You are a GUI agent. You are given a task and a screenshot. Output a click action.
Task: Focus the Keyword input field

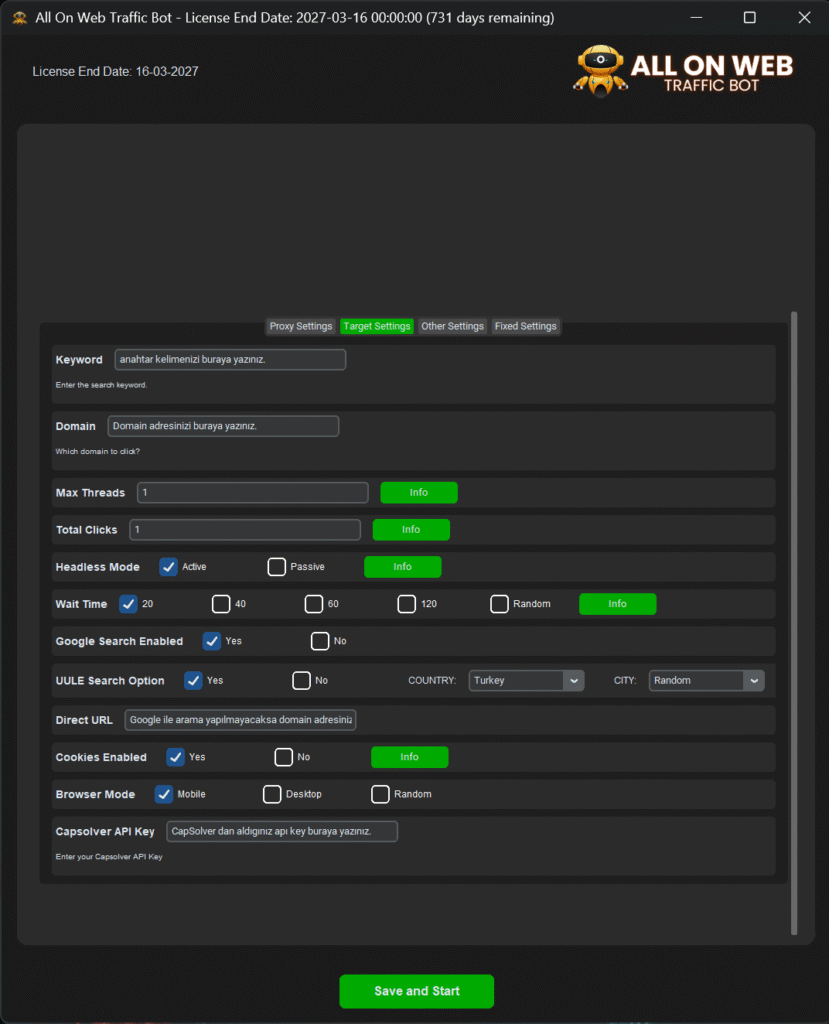[x=230, y=359]
